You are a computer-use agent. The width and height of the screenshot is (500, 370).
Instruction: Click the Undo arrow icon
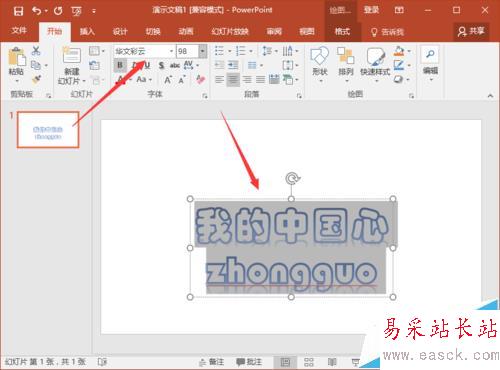37,11
